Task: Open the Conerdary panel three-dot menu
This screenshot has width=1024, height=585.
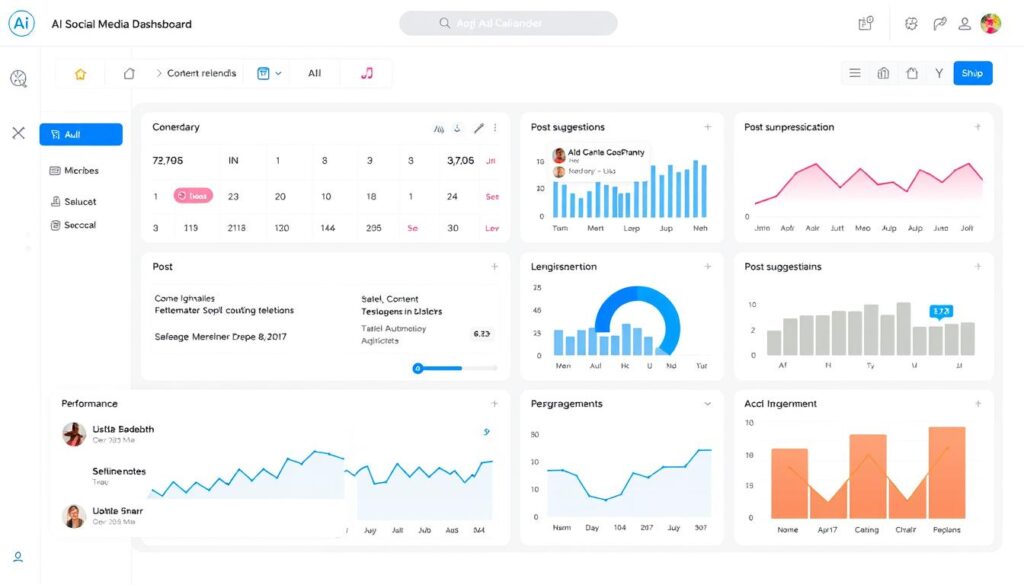Action: [x=495, y=128]
